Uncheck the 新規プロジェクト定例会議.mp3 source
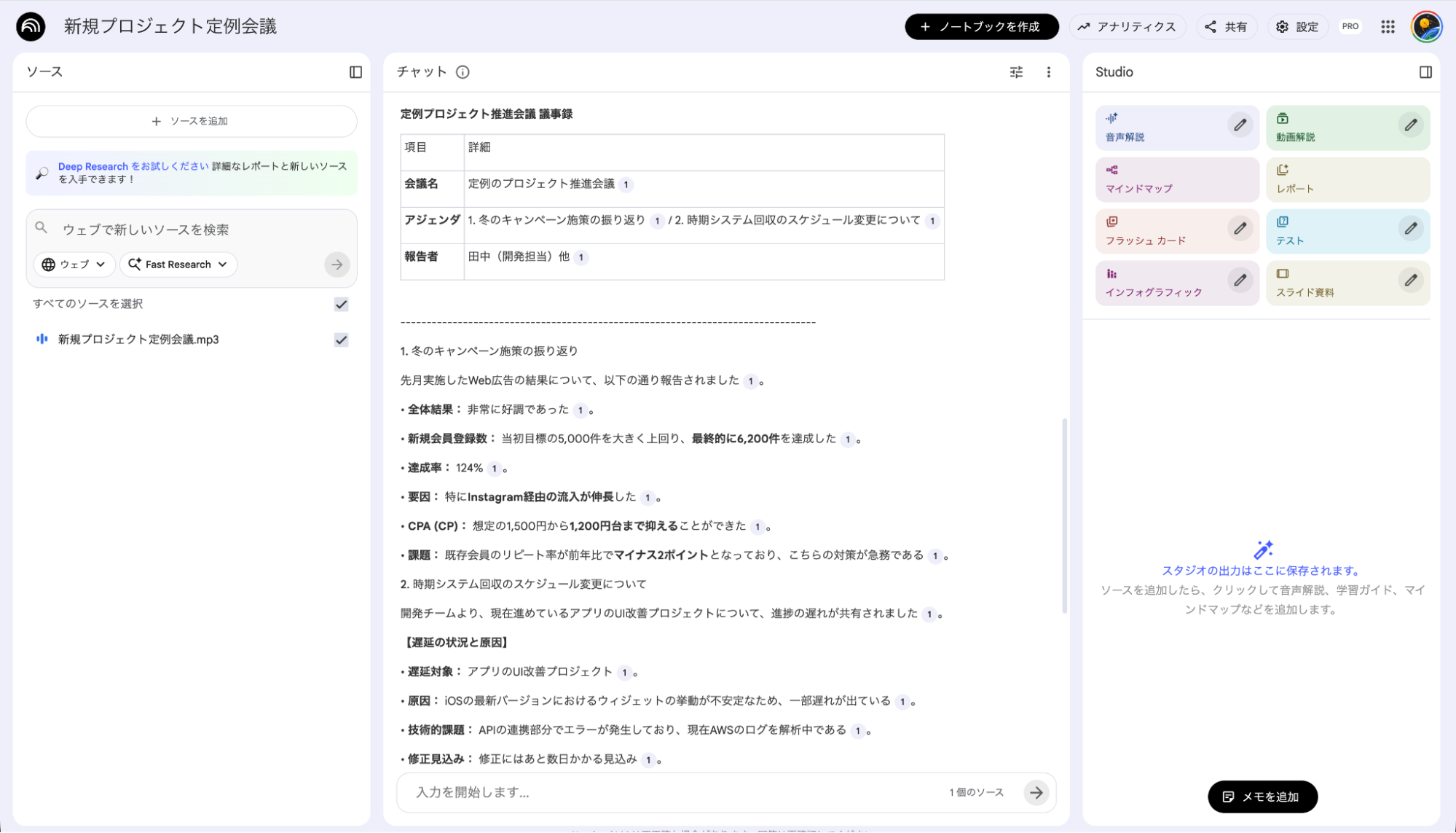The height and width of the screenshot is (833, 1456). [340, 339]
